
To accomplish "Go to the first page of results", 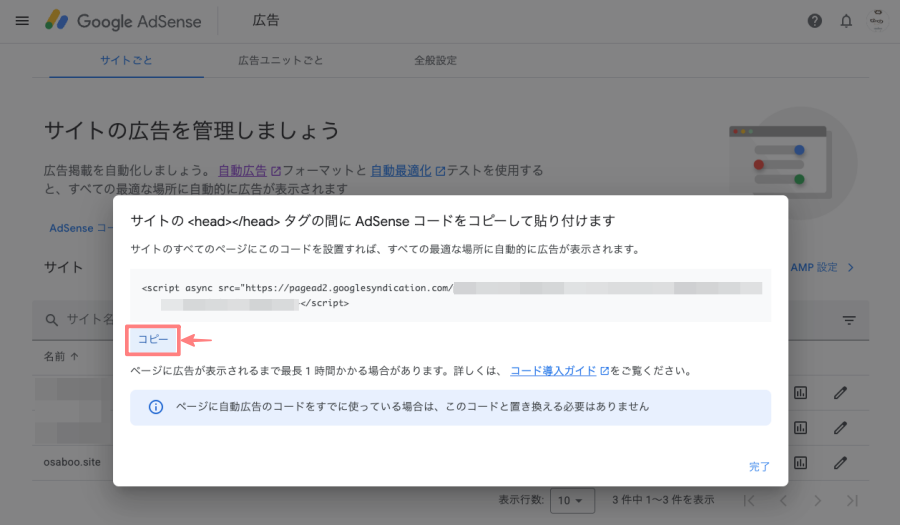I will [749, 500].
